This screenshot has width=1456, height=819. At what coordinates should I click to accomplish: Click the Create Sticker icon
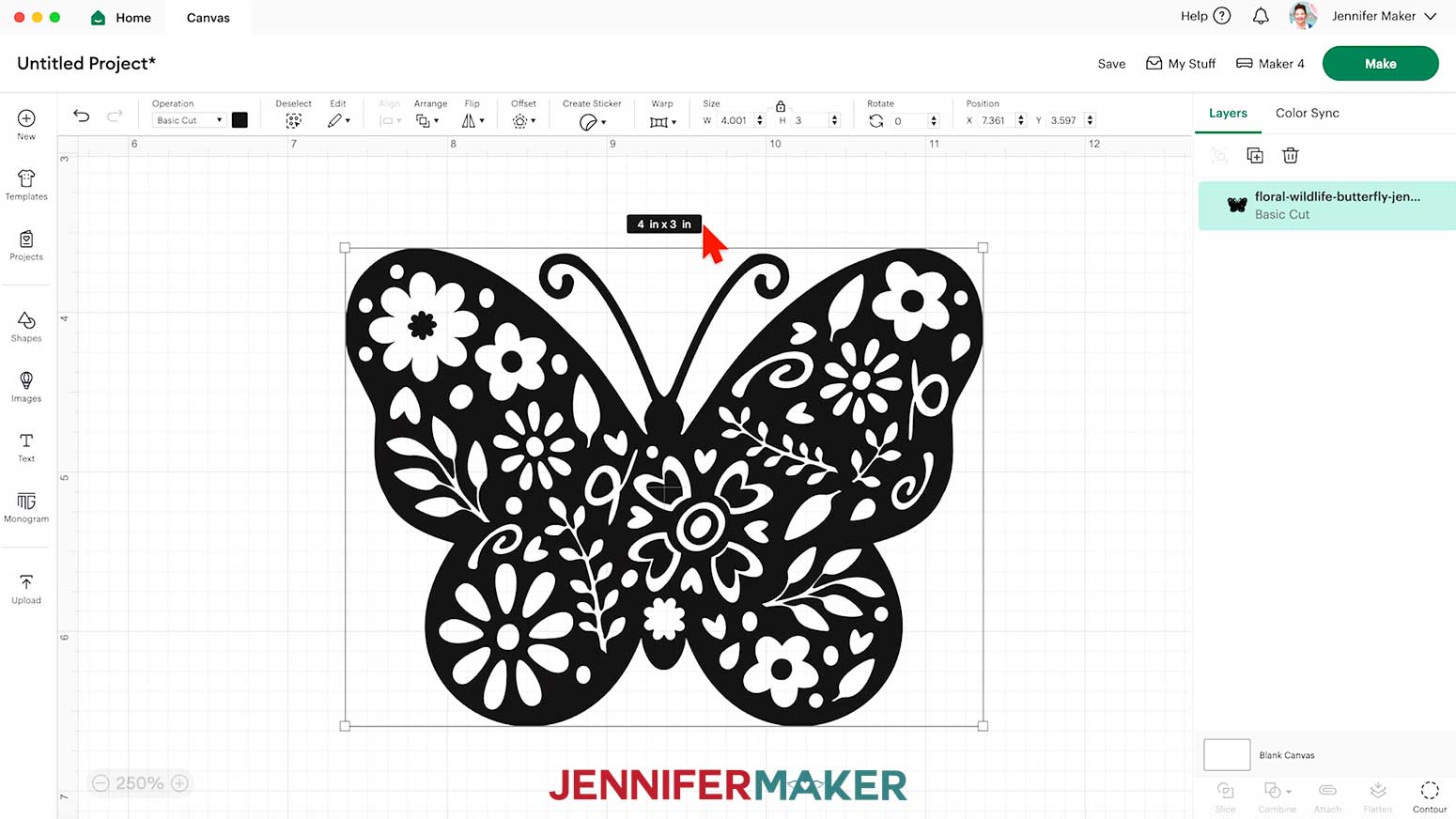pos(588,122)
